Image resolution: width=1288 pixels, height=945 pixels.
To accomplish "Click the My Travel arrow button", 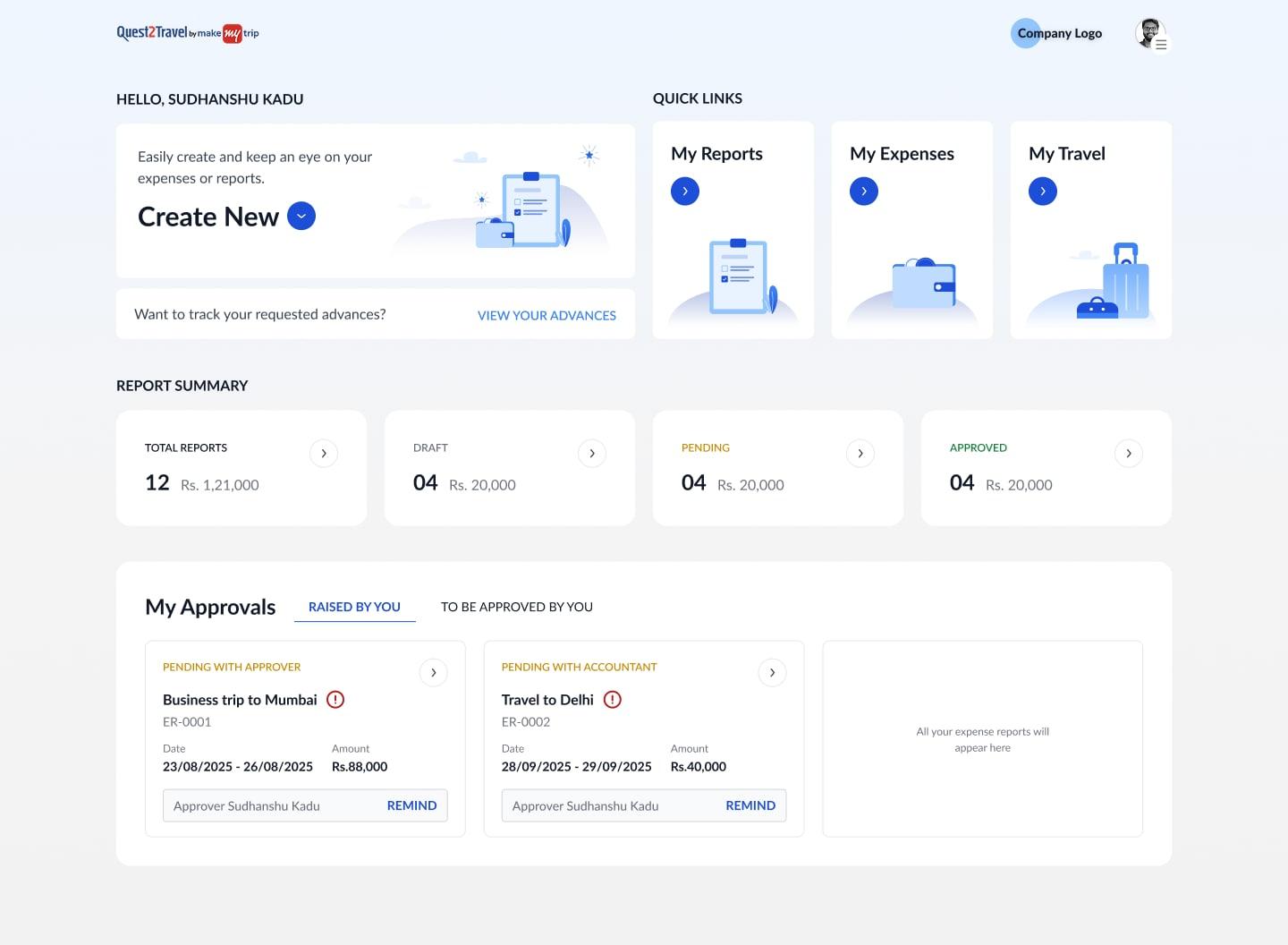I will tap(1043, 191).
